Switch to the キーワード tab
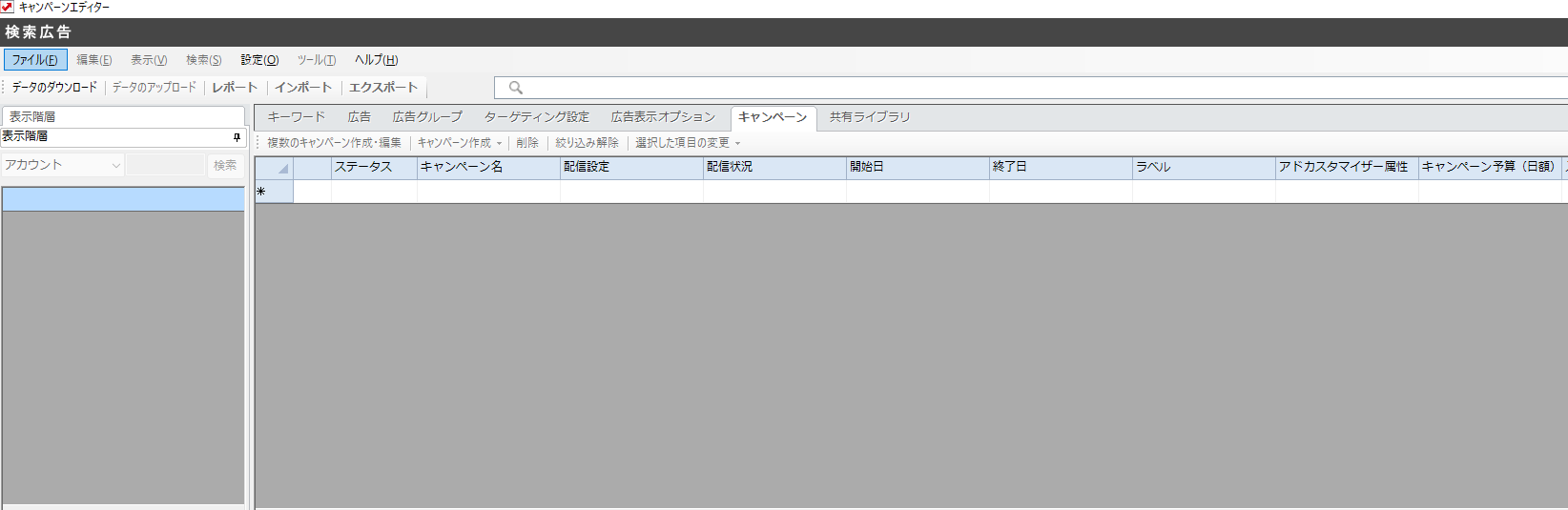The width and height of the screenshot is (1568, 510). 296,117
